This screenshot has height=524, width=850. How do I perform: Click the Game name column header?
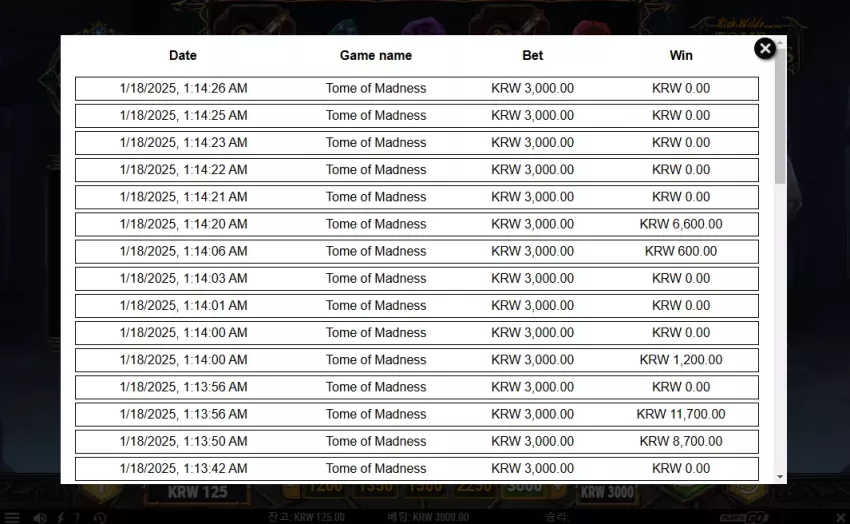click(x=376, y=55)
